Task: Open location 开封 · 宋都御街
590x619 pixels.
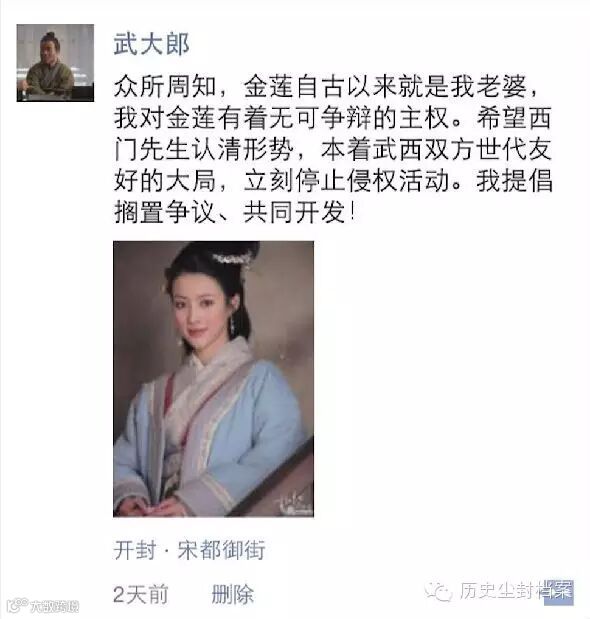Action: click(189, 550)
